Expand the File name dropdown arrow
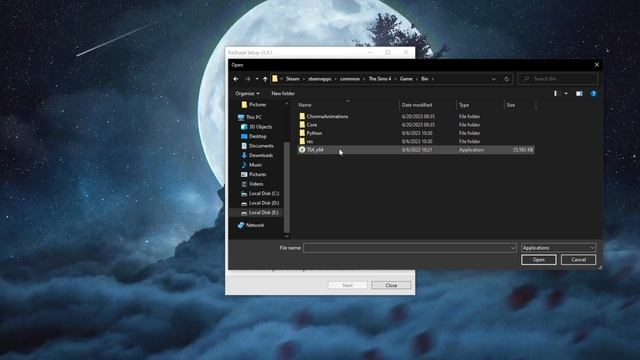This screenshot has height=360, width=640. 513,248
